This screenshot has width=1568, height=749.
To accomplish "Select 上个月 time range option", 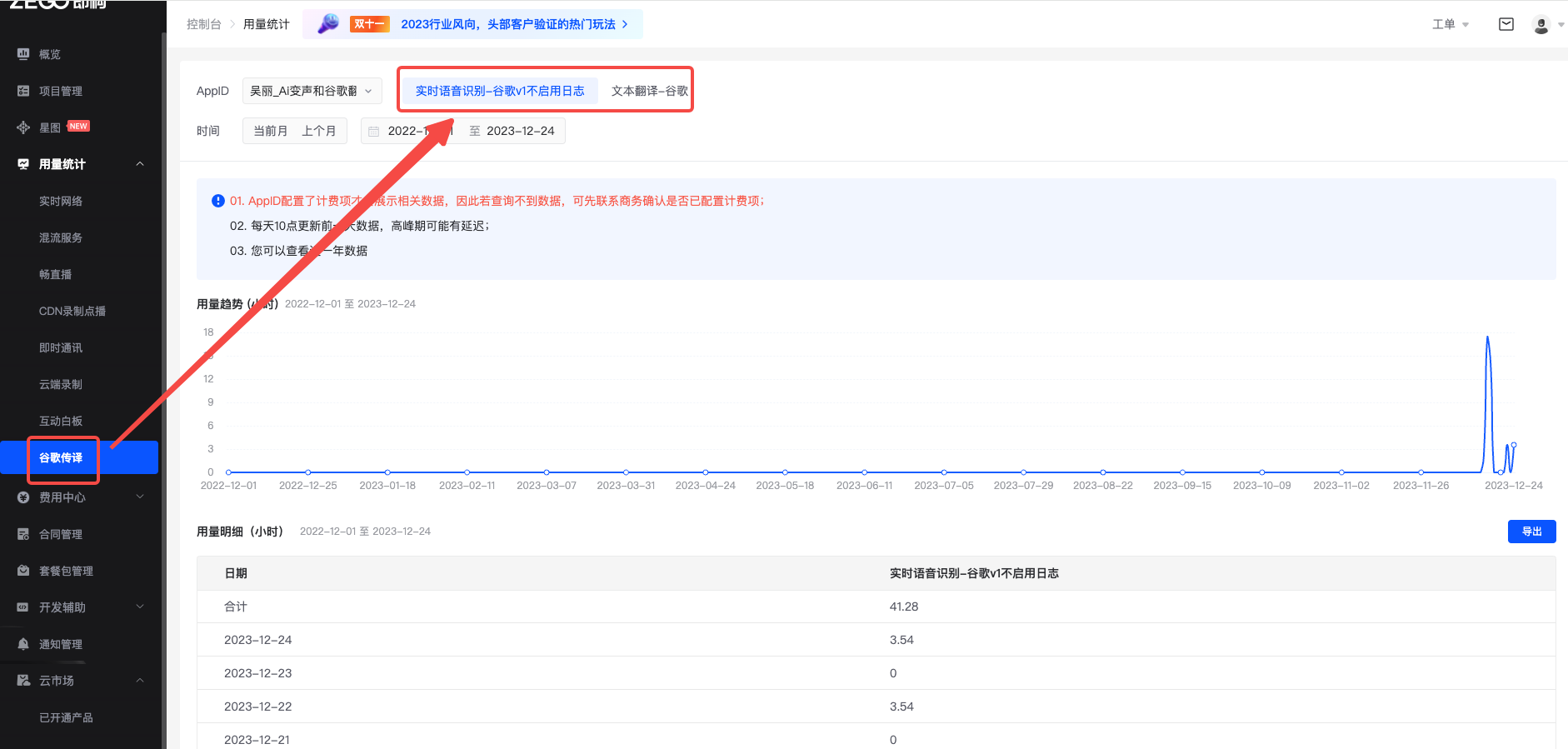I will point(318,131).
